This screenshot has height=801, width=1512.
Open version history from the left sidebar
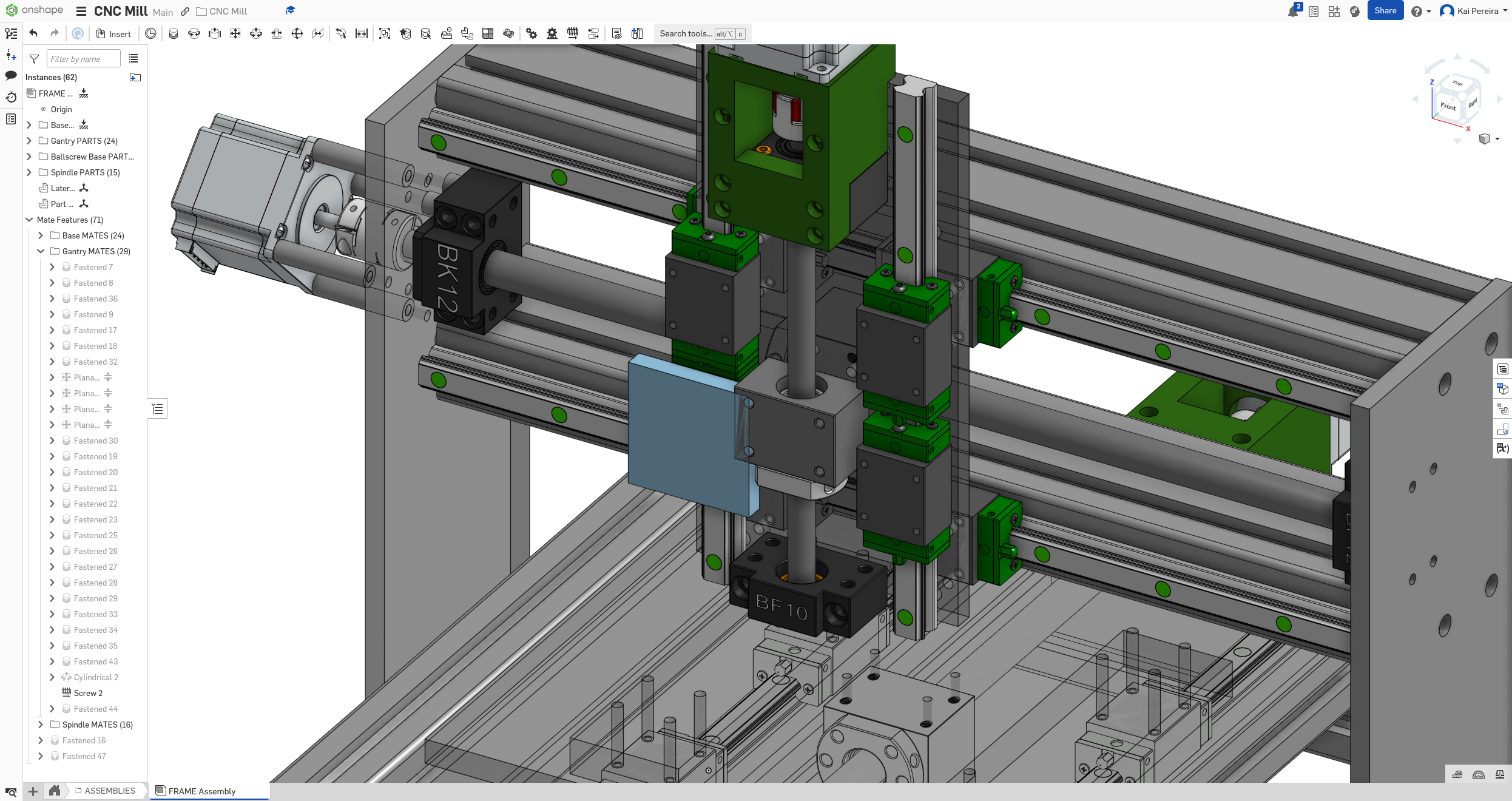(11, 97)
